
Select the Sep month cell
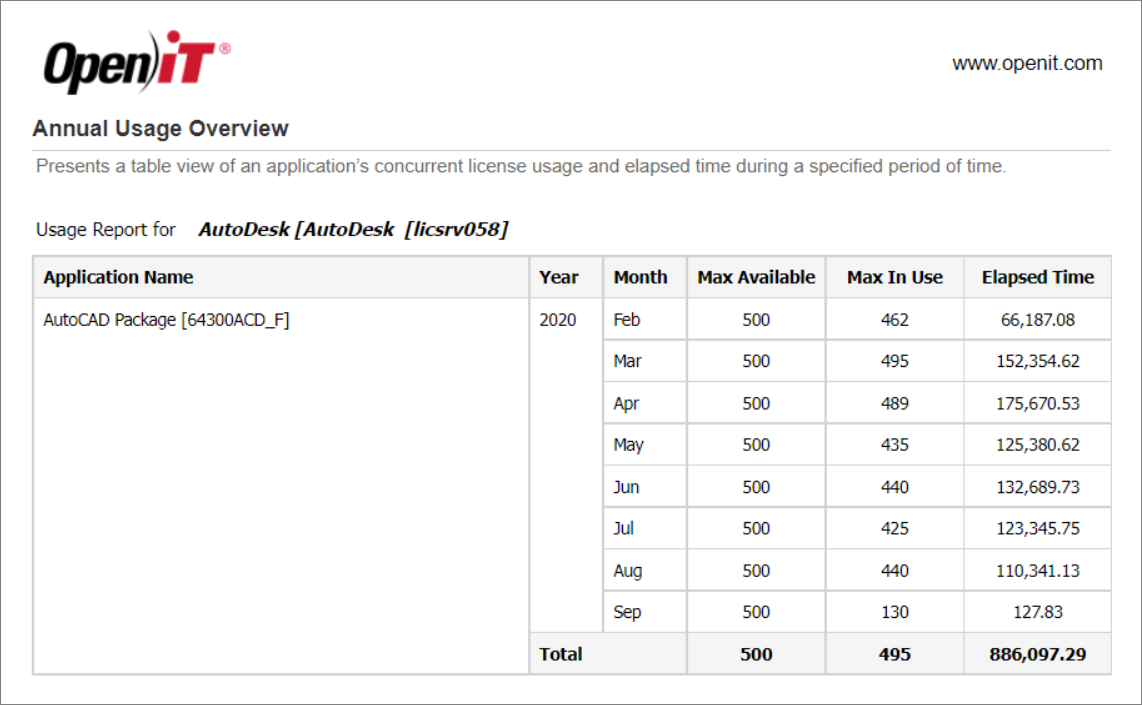coord(645,612)
